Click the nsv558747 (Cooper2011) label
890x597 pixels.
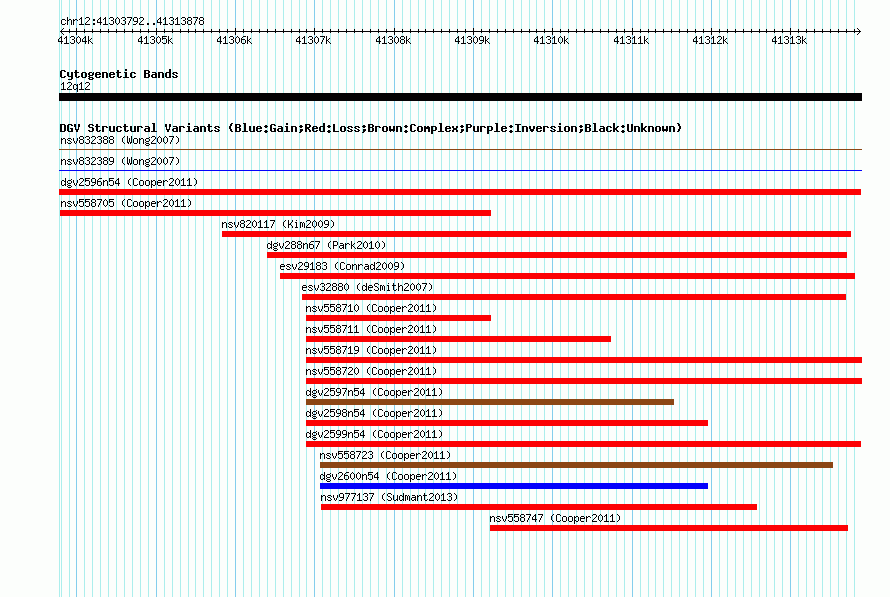(555, 518)
